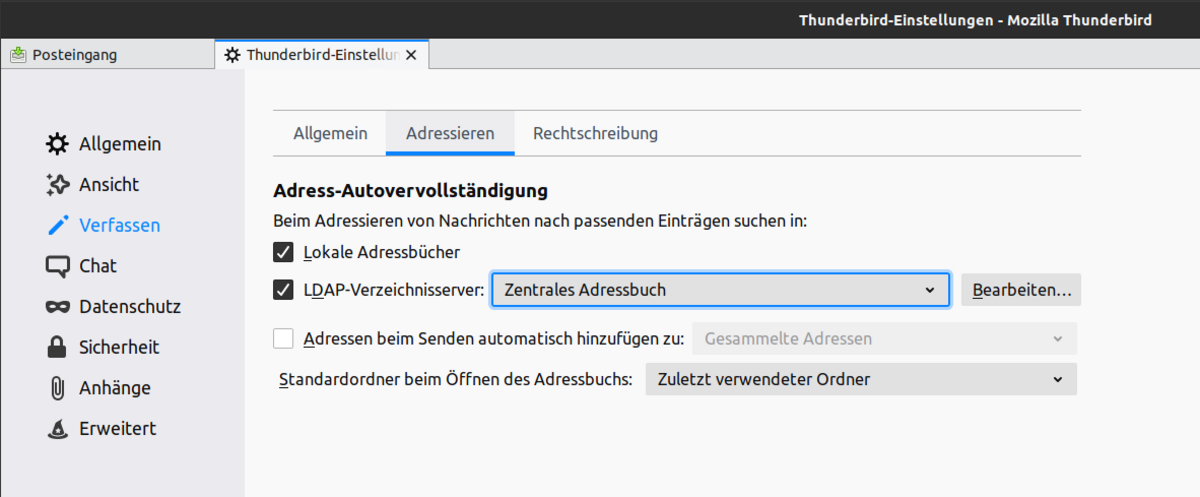Click the Datenschutz mask icon
This screenshot has width=1200, height=497.
(57, 307)
